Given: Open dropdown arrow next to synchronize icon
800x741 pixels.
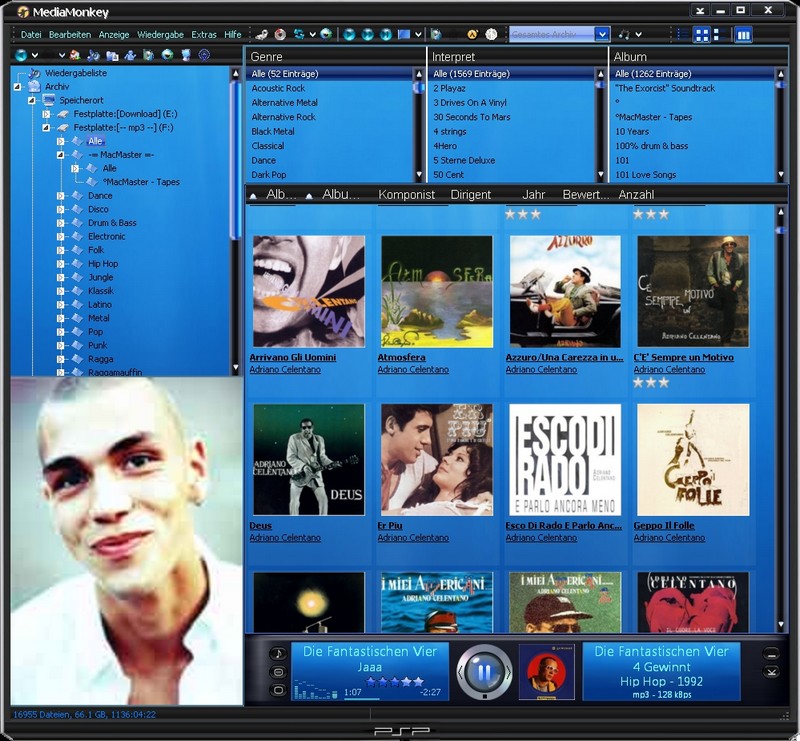Looking at the screenshot, I should 313,34.
